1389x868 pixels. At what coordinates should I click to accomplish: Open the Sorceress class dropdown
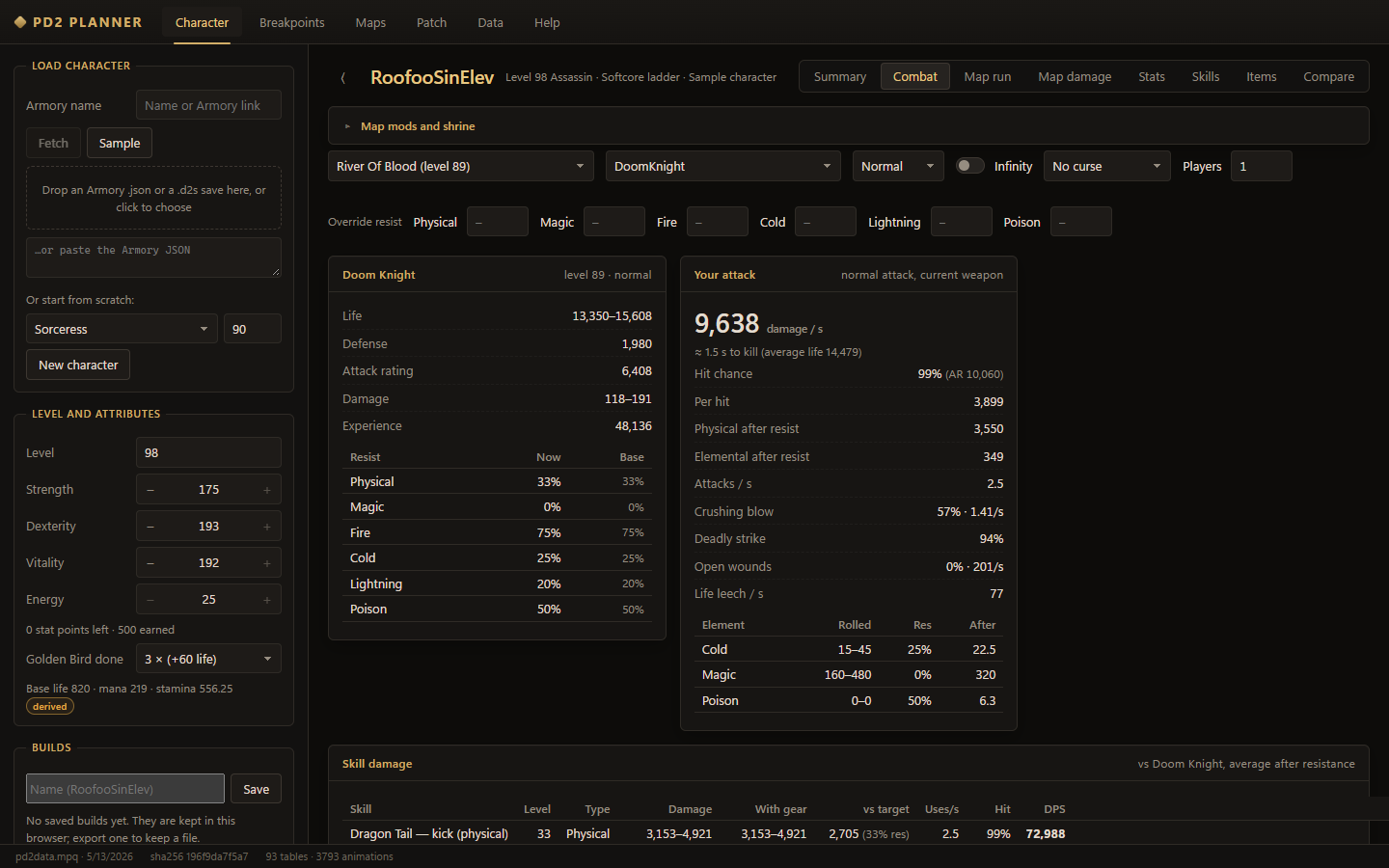tap(122, 329)
